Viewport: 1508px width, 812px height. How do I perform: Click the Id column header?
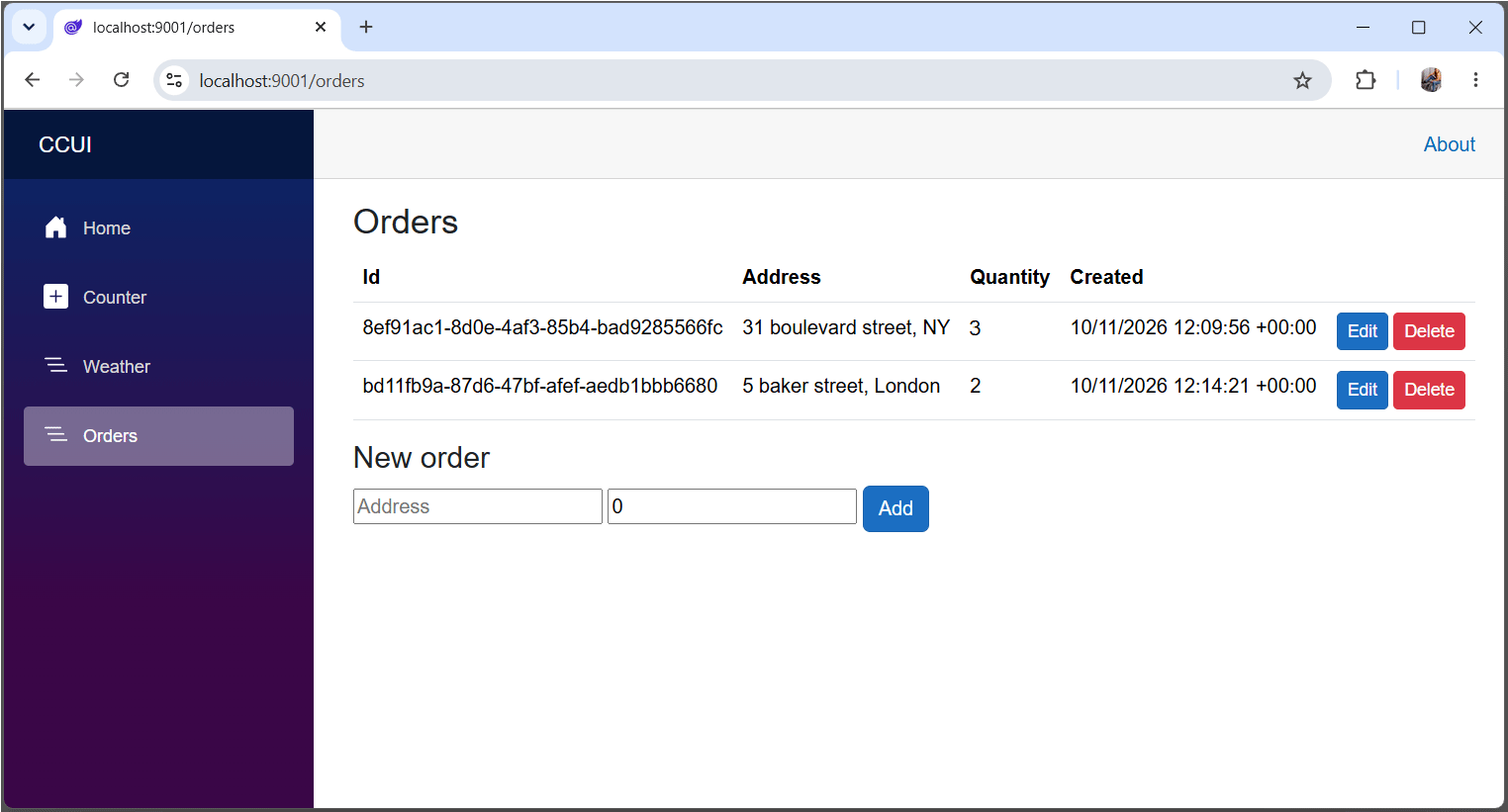pyautogui.click(x=371, y=277)
